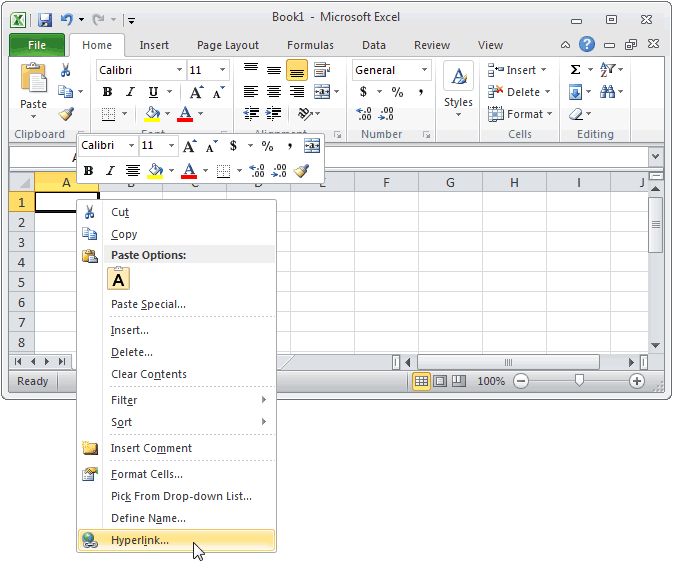Open the Format cells dropdown in ribbon
Image resolution: width=674 pixels, height=563 pixels.
550,114
